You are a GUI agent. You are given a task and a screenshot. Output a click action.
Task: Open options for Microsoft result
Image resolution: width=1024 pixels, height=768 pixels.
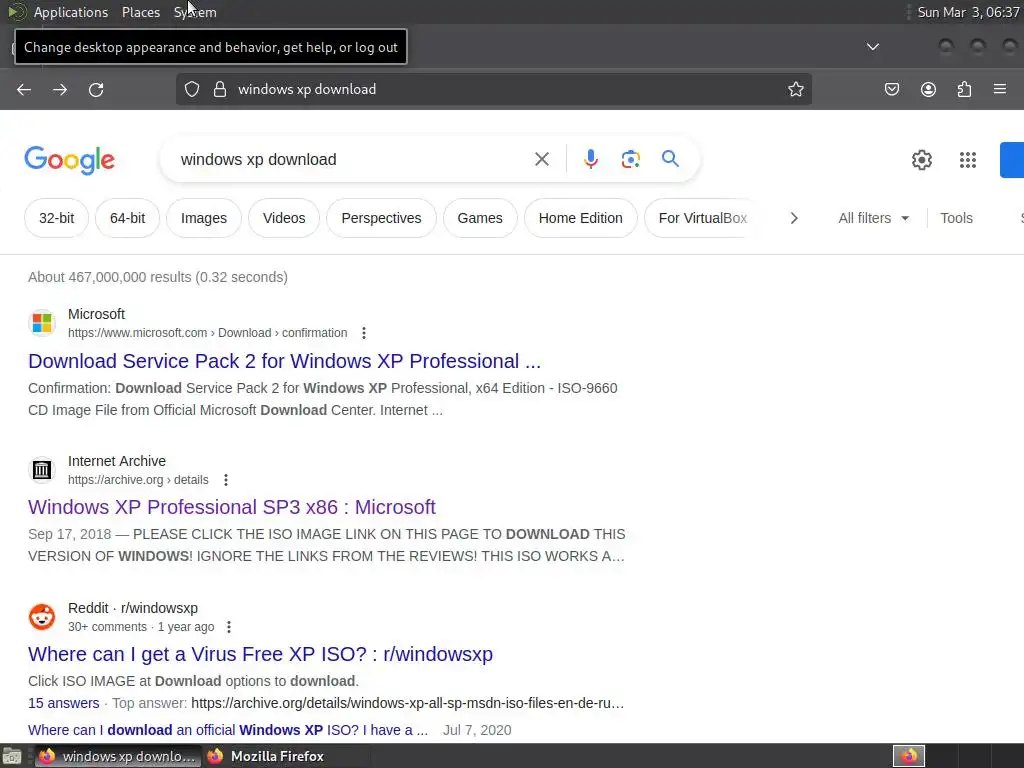point(364,333)
